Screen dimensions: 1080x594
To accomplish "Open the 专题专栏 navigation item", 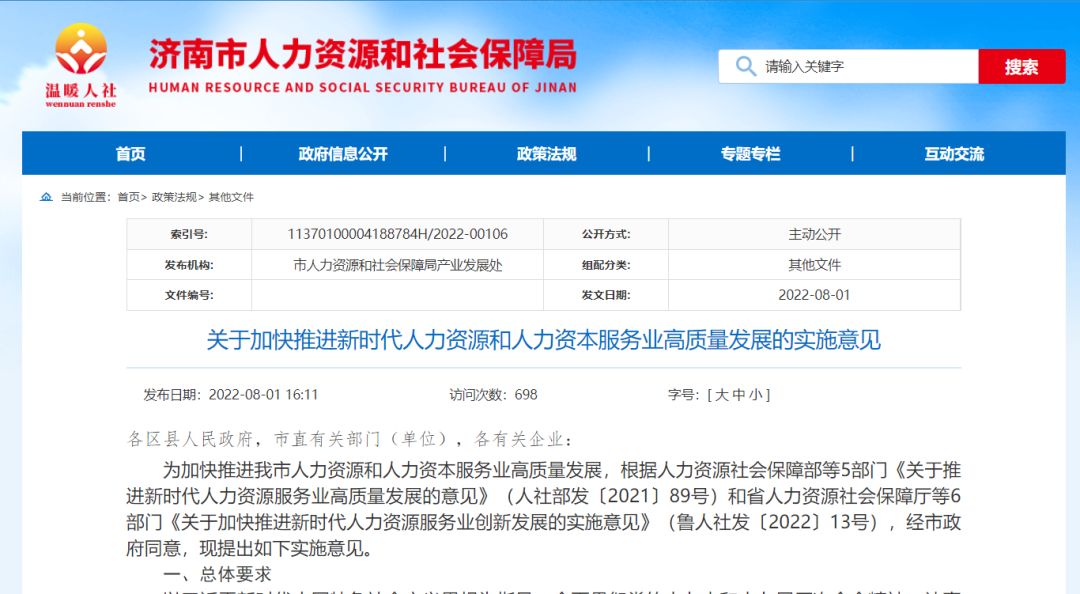I will [751, 154].
